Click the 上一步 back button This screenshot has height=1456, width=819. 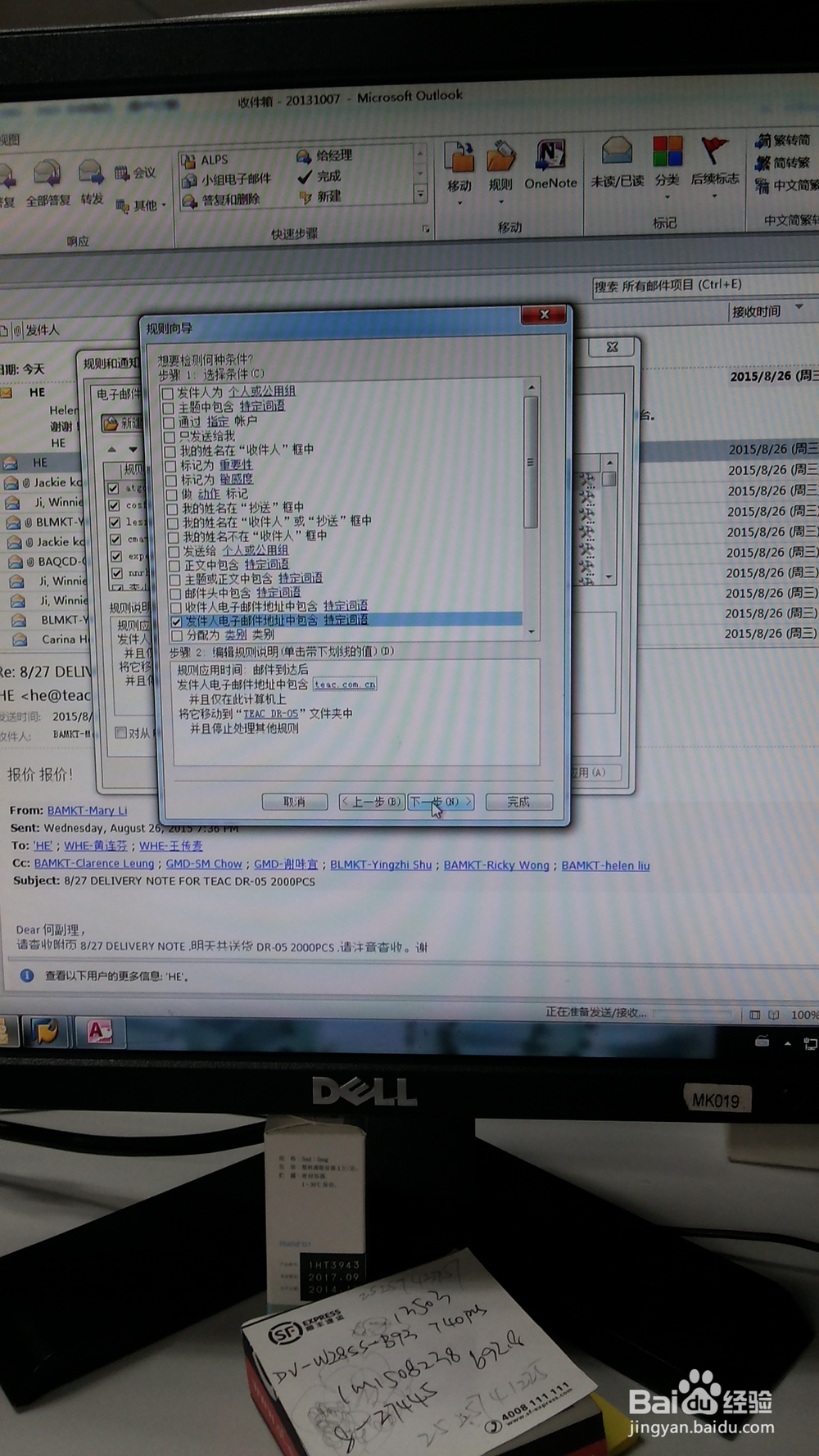(x=372, y=802)
